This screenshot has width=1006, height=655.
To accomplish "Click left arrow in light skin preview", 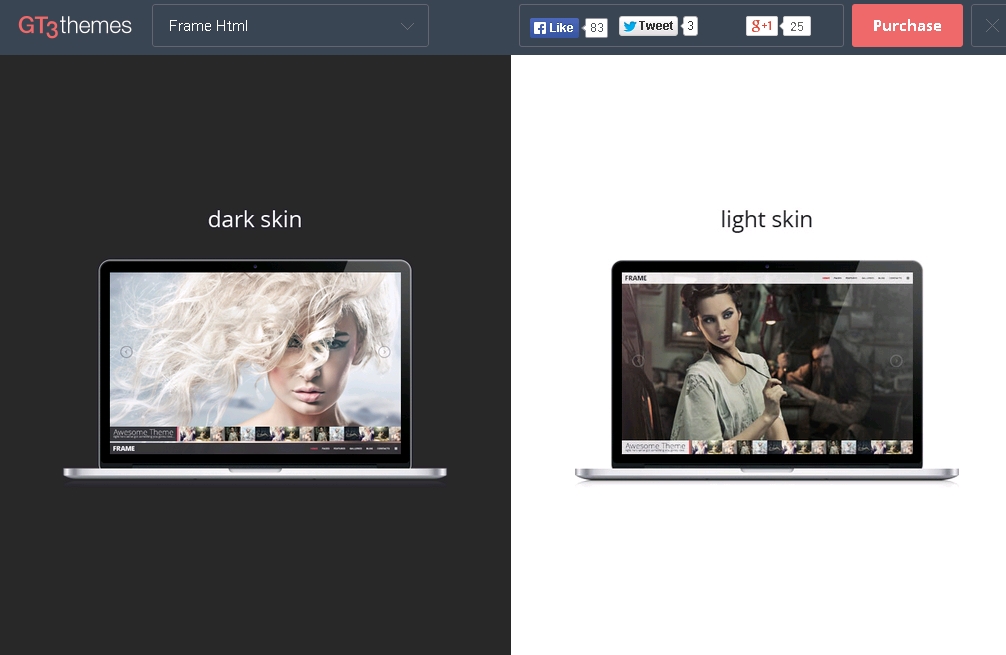I will (x=637, y=361).
